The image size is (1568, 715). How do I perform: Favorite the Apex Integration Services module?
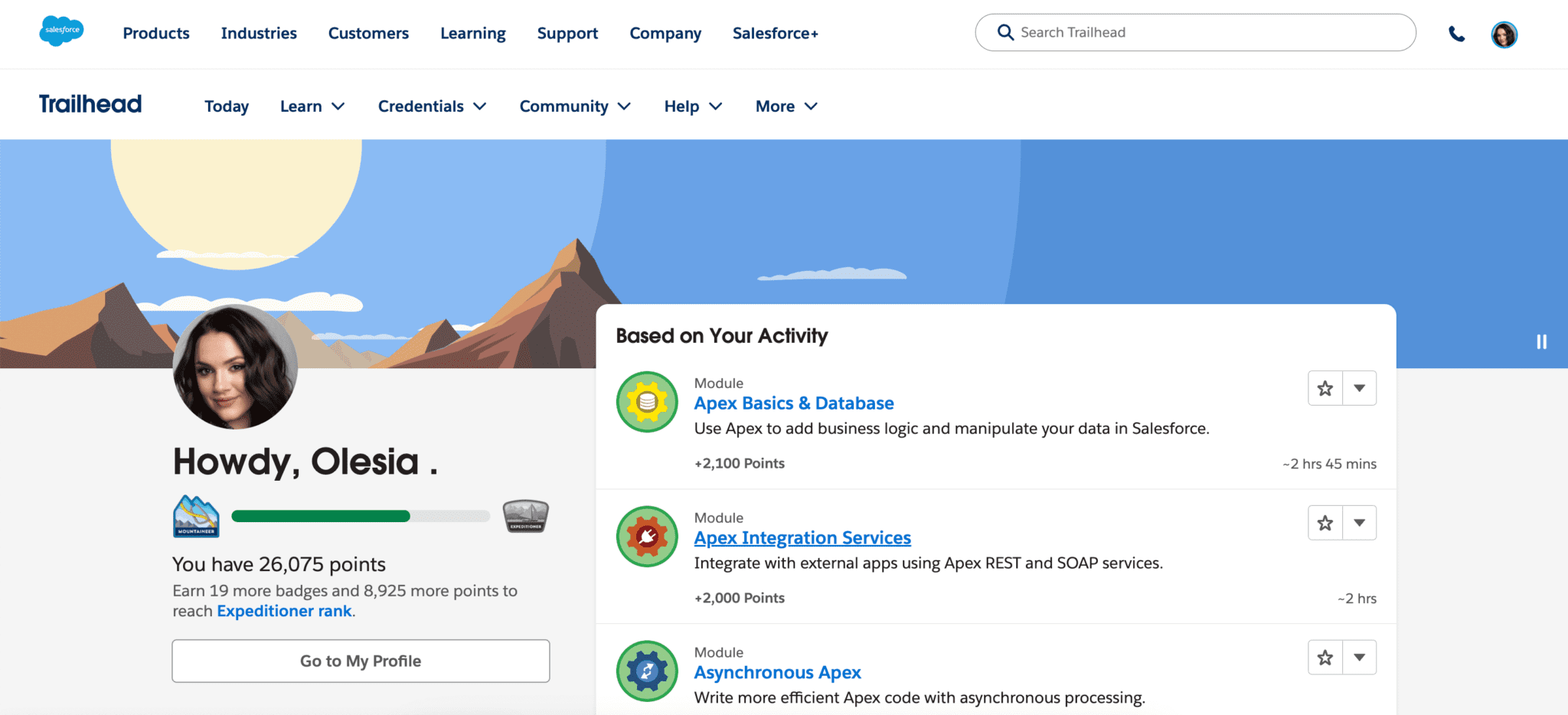(1324, 522)
